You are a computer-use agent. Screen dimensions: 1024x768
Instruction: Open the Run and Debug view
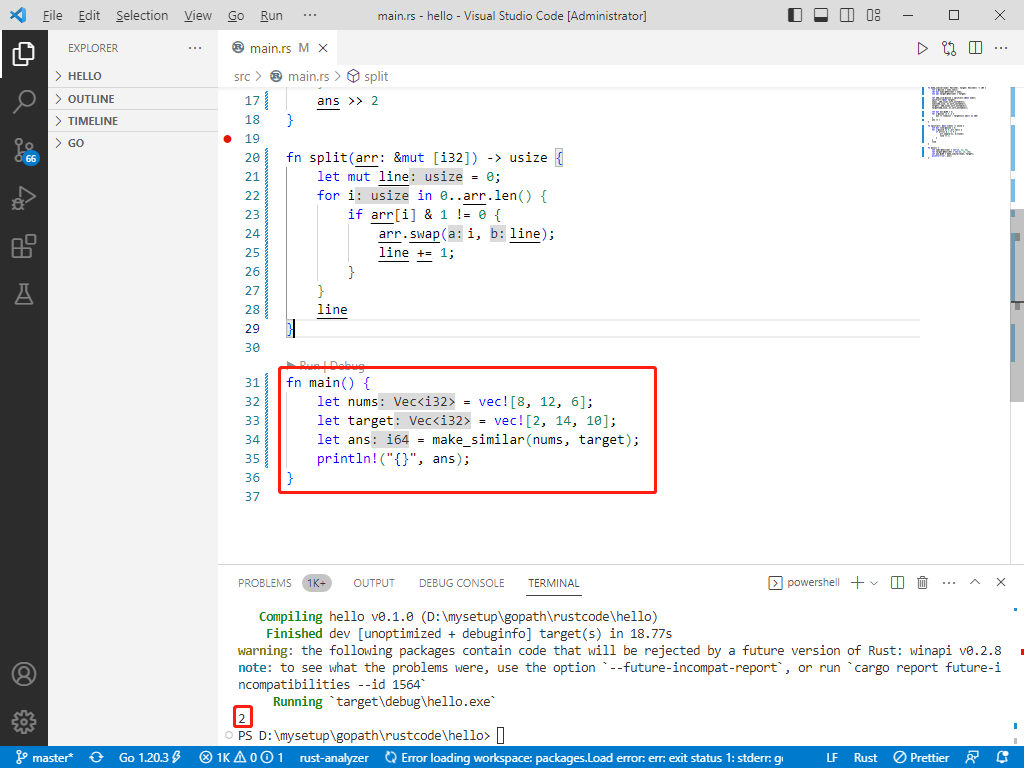[24, 198]
